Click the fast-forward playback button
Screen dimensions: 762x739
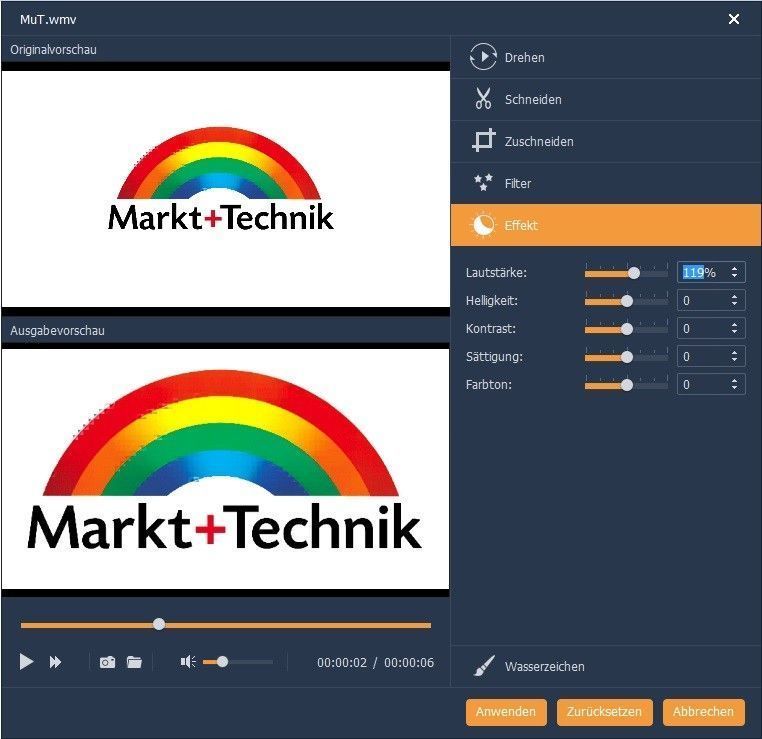tap(55, 662)
